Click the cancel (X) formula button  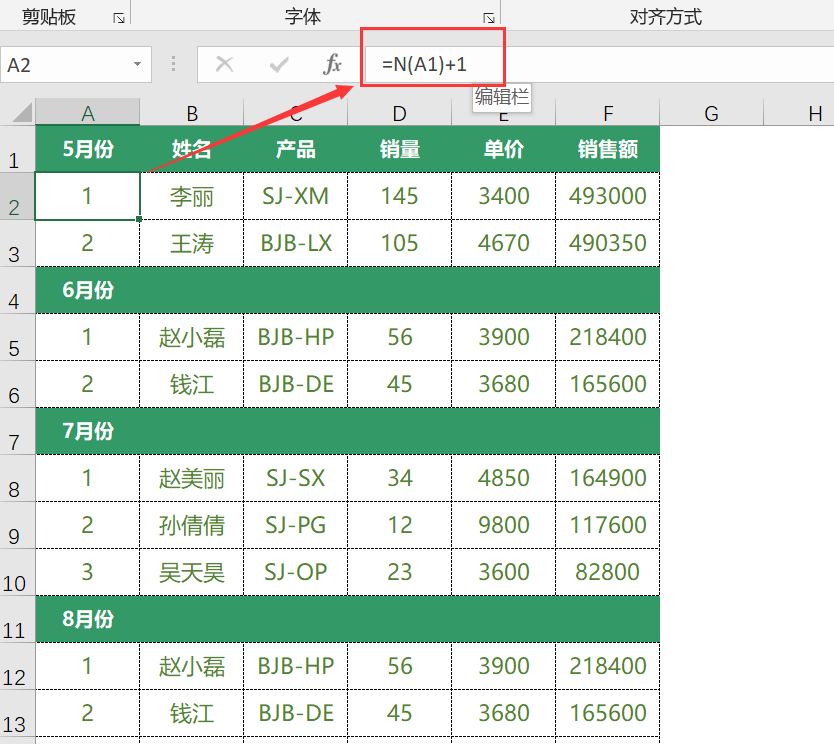pyautogui.click(x=224, y=65)
